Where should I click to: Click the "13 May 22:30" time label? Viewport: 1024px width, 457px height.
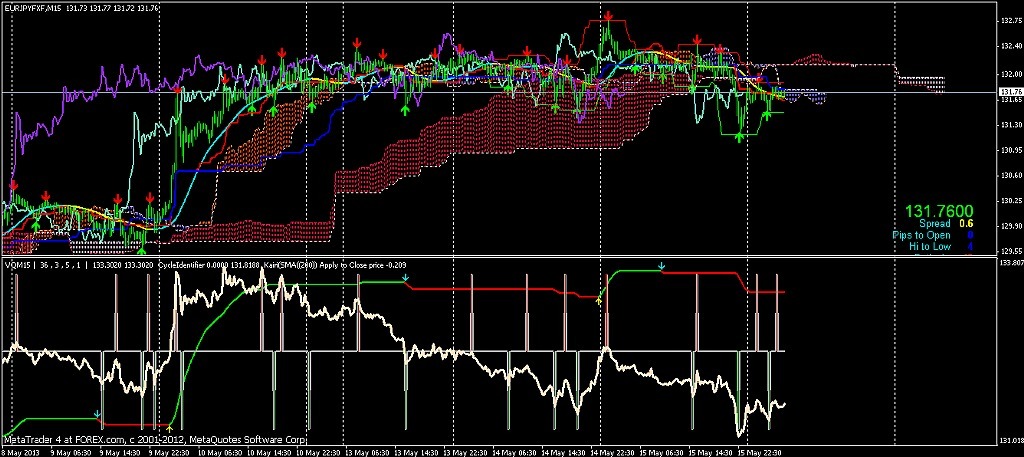pyautogui.click(x=464, y=452)
